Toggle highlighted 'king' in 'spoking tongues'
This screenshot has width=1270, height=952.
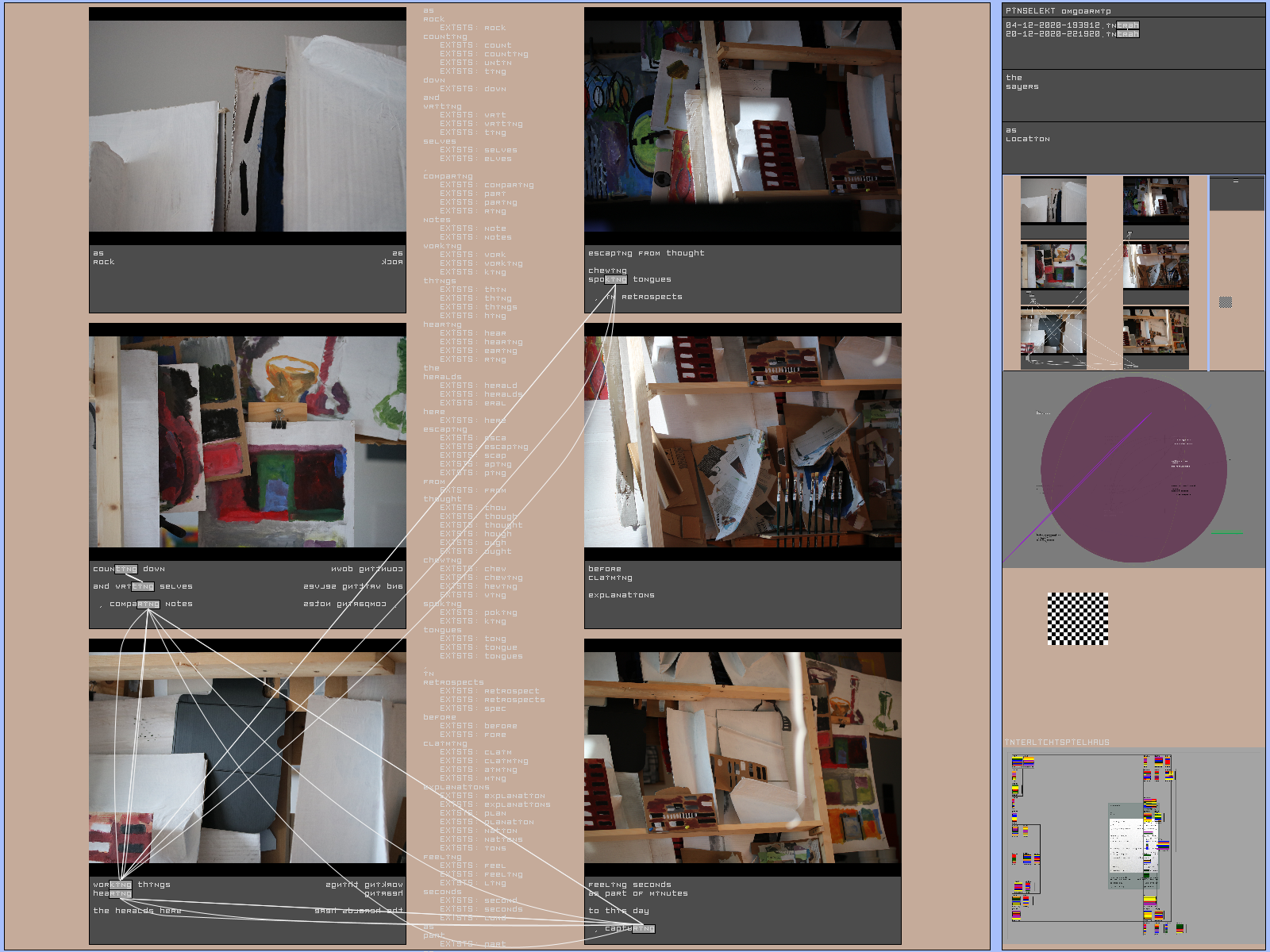(x=616, y=279)
